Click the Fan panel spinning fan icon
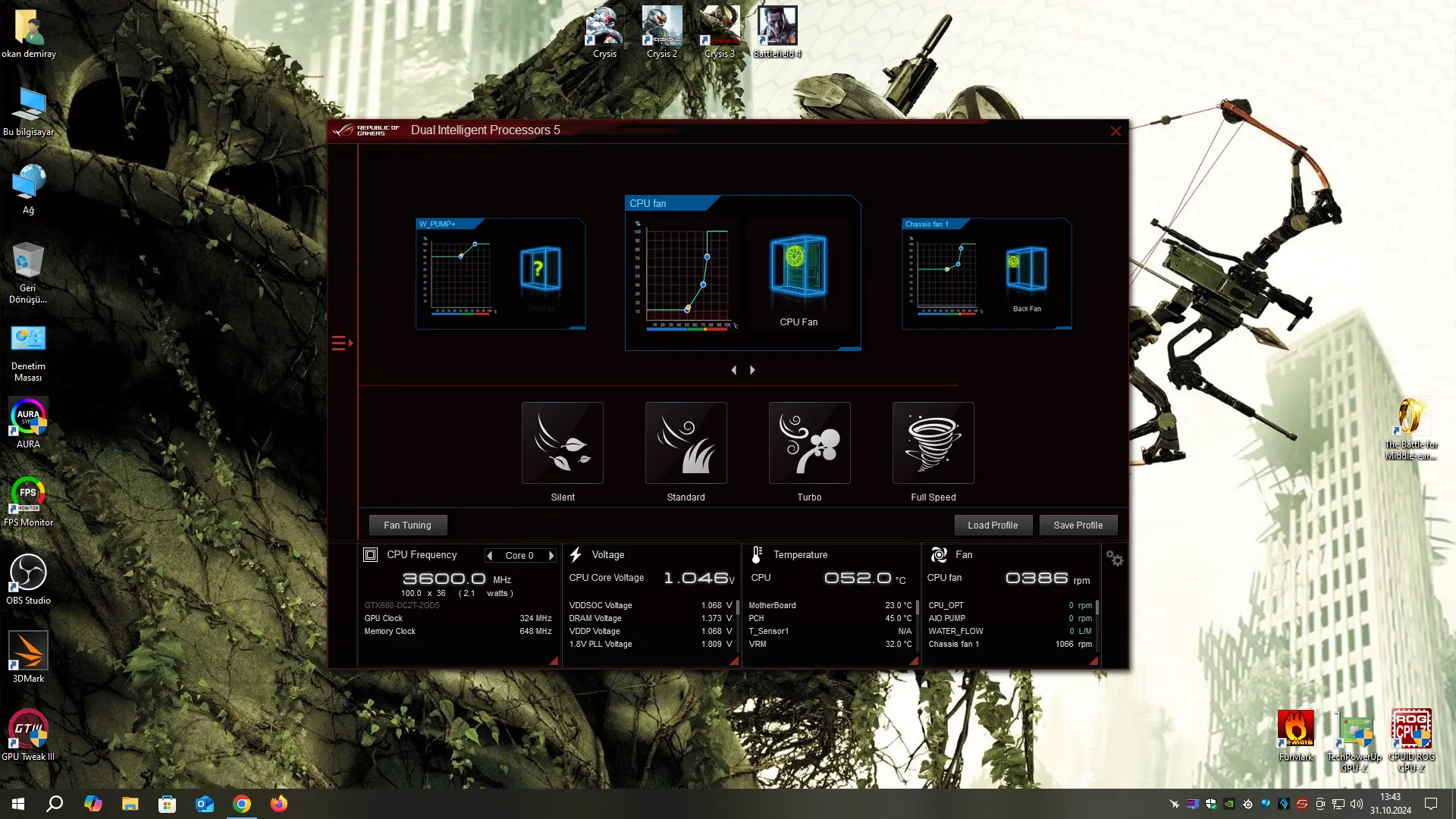This screenshot has height=819, width=1456. click(x=939, y=555)
